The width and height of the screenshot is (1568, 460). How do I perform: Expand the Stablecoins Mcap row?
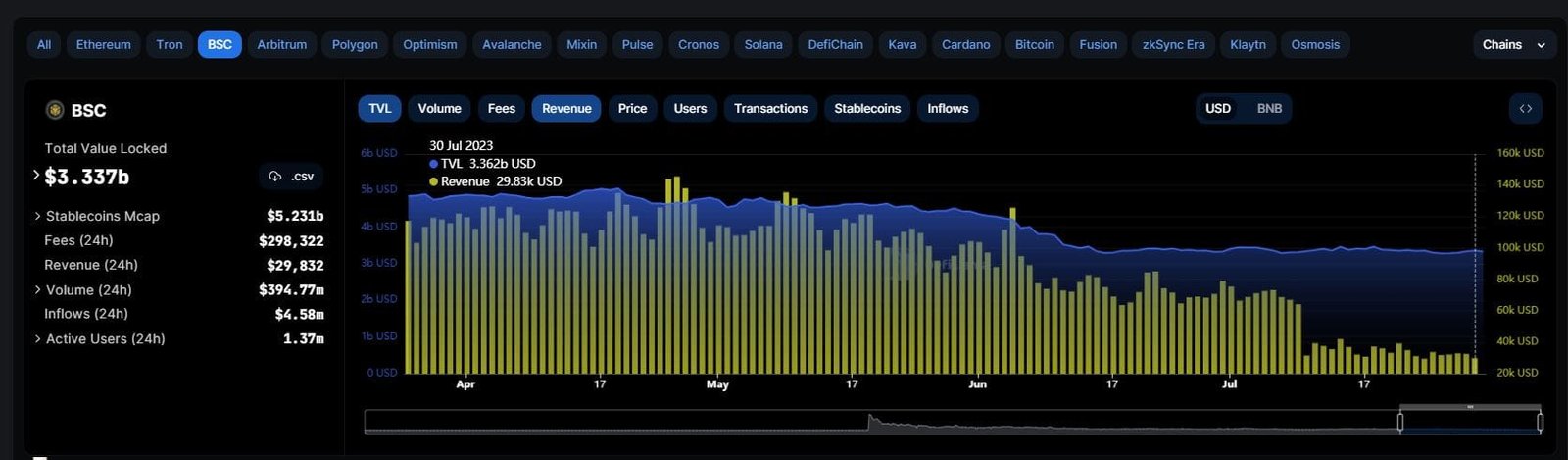37,216
